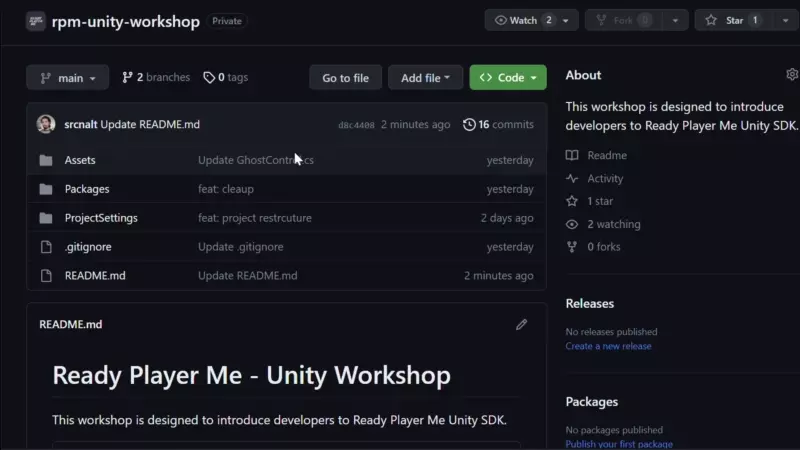Click the Readme book icon

(x=572, y=155)
